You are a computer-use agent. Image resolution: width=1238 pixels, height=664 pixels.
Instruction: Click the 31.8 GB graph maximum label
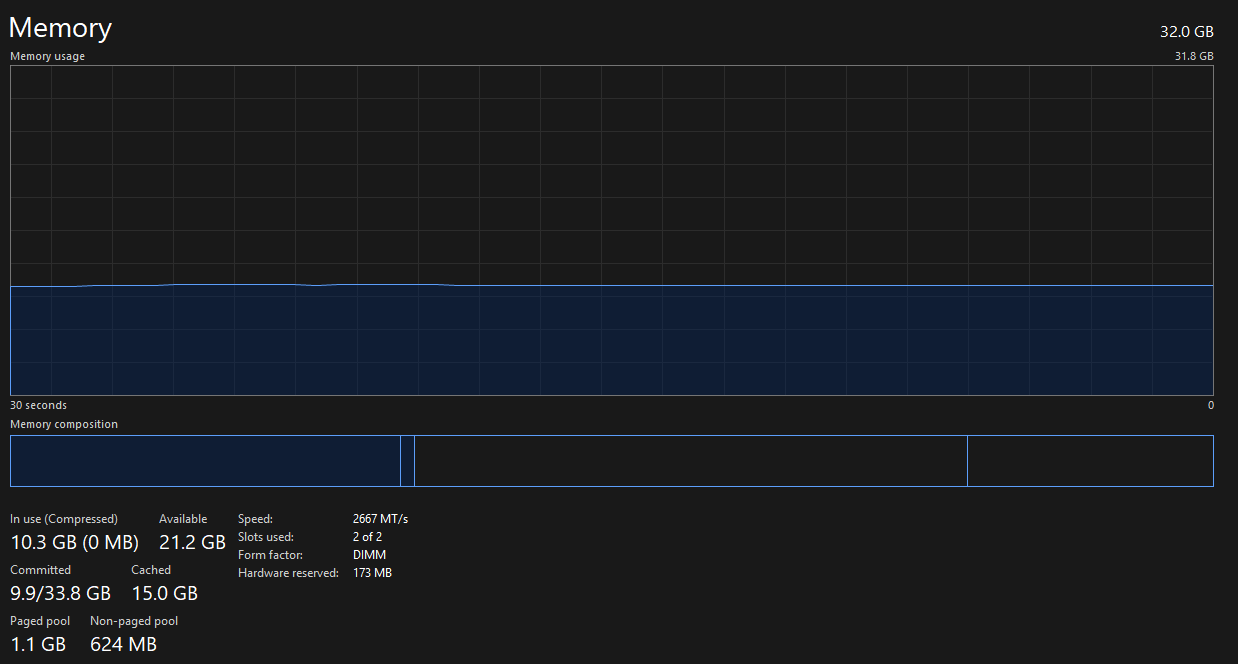click(1194, 56)
